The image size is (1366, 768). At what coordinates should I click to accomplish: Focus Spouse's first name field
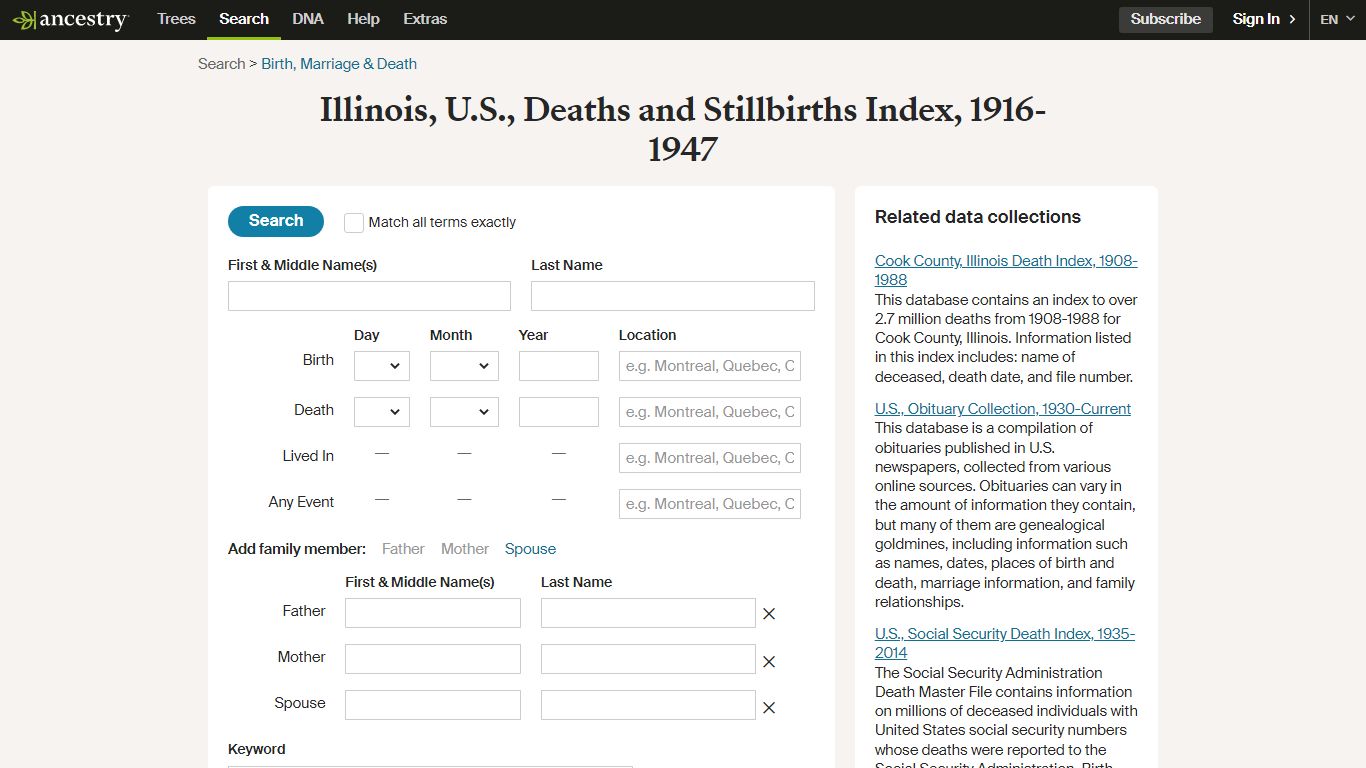[433, 705]
